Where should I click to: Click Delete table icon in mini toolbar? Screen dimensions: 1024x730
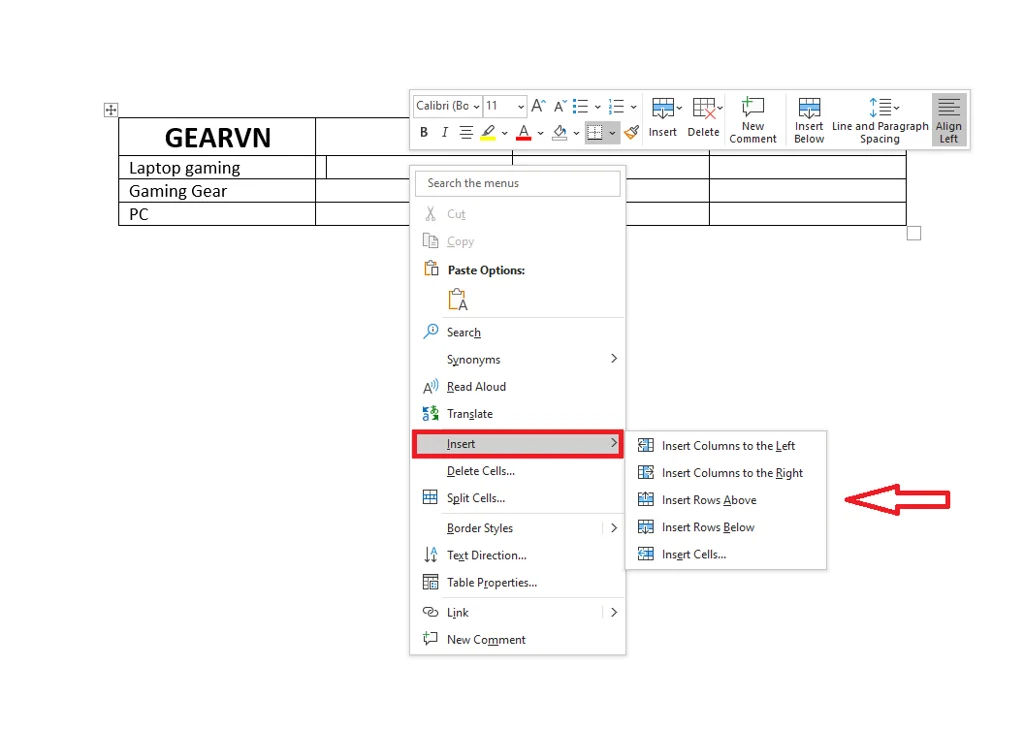click(703, 108)
